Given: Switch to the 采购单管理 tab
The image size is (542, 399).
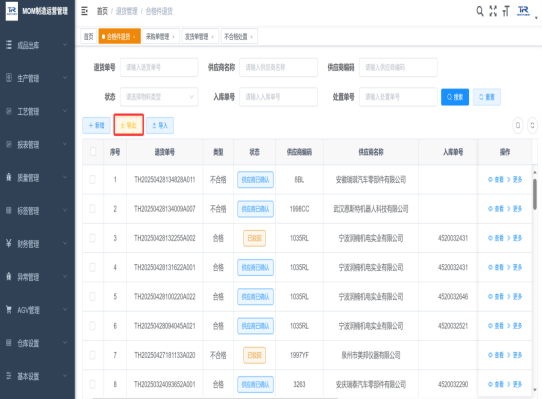Looking at the screenshot, I should coord(161,36).
